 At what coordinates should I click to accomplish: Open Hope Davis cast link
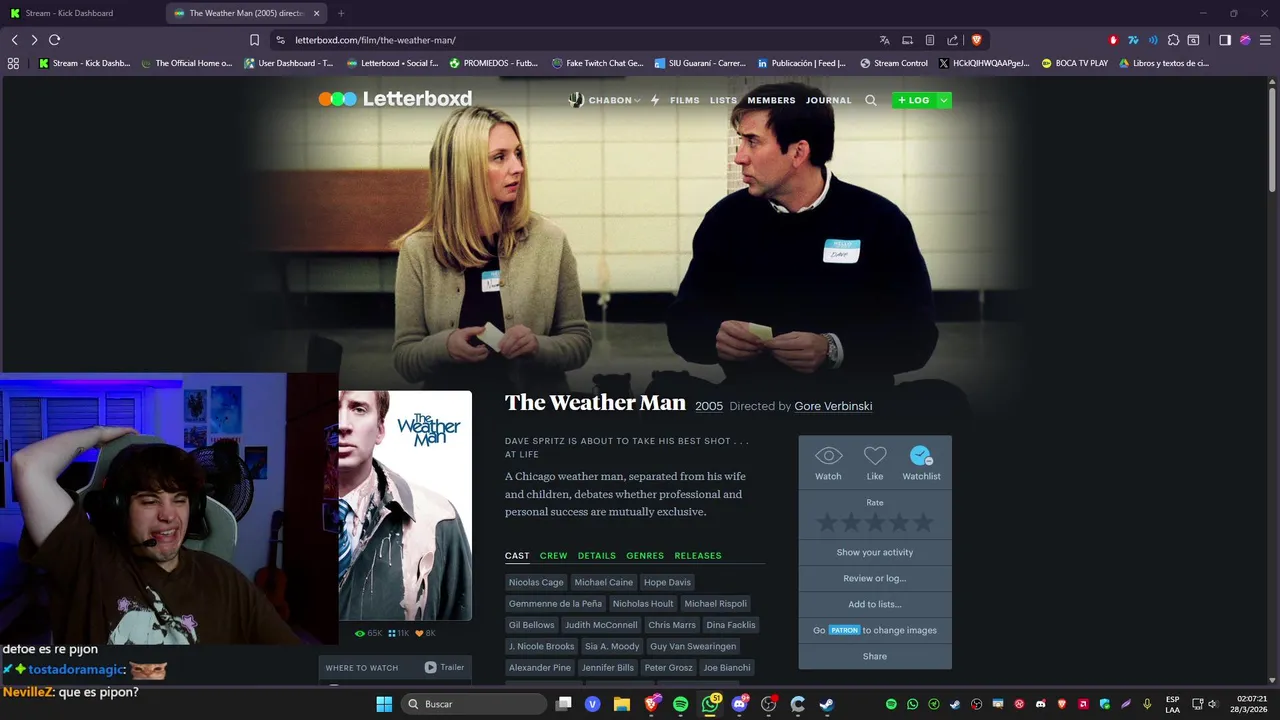point(667,582)
